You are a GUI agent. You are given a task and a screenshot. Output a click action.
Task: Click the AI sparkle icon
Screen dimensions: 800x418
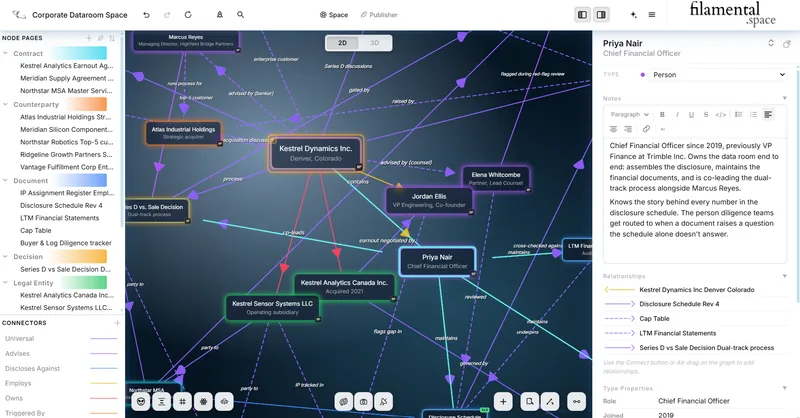coord(633,15)
